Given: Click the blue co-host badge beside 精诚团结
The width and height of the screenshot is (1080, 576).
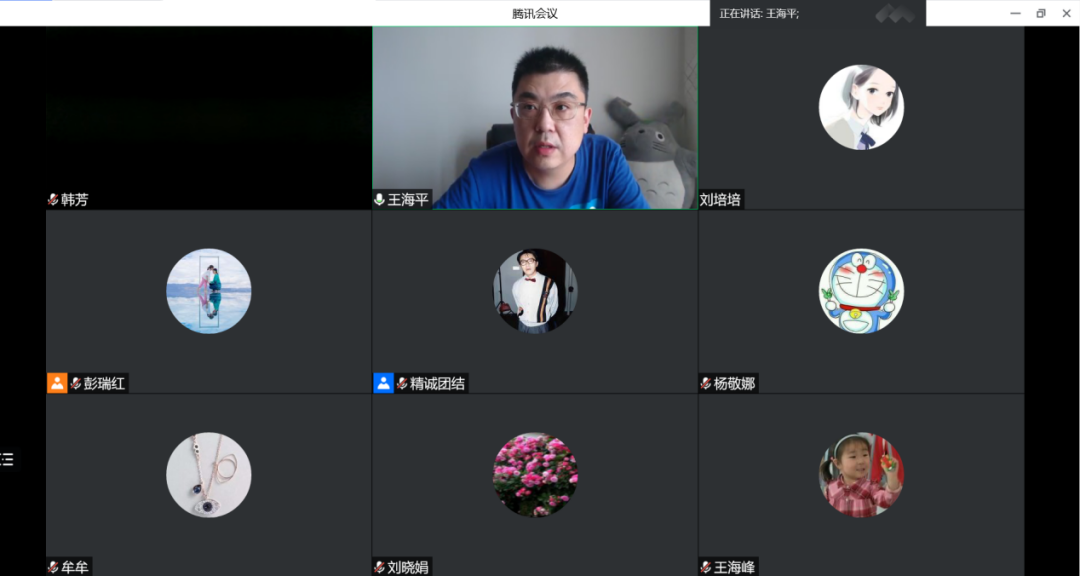Looking at the screenshot, I should pyautogui.click(x=383, y=383).
